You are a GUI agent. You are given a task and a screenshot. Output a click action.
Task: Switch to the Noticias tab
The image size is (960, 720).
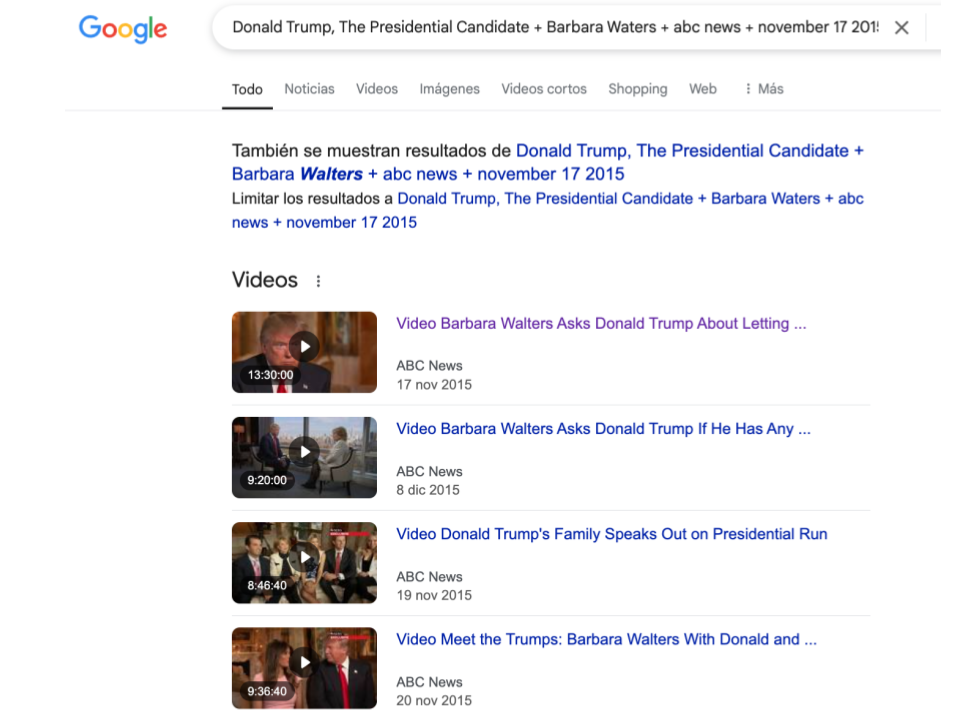click(309, 89)
